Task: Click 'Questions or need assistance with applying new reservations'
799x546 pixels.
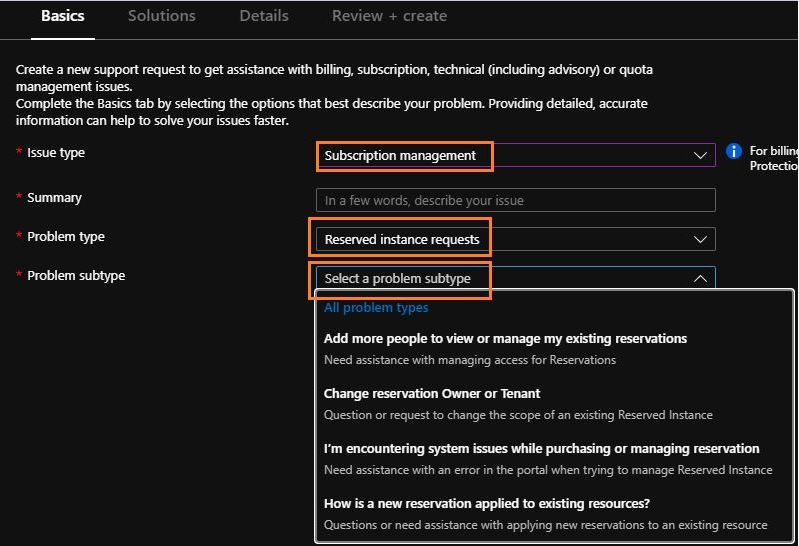Action: [546, 525]
